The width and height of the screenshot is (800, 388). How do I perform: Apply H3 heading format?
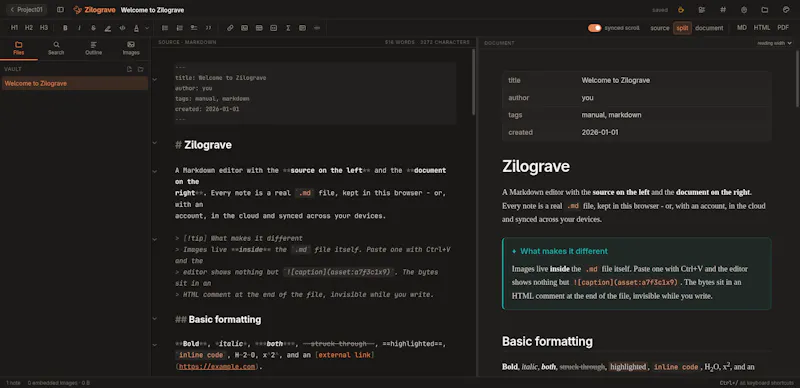pyautogui.click(x=44, y=28)
